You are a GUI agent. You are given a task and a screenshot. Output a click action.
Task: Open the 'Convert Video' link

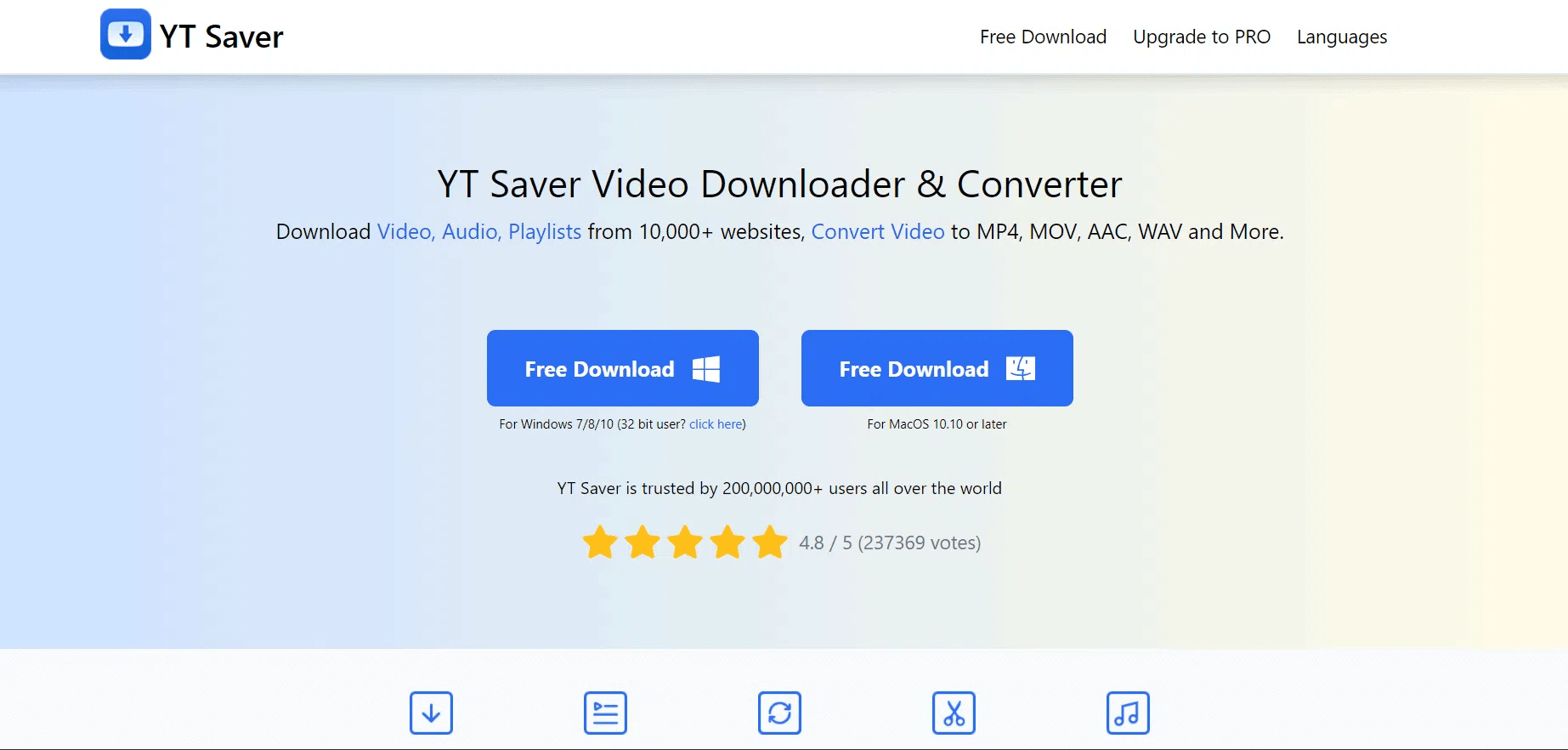878,231
